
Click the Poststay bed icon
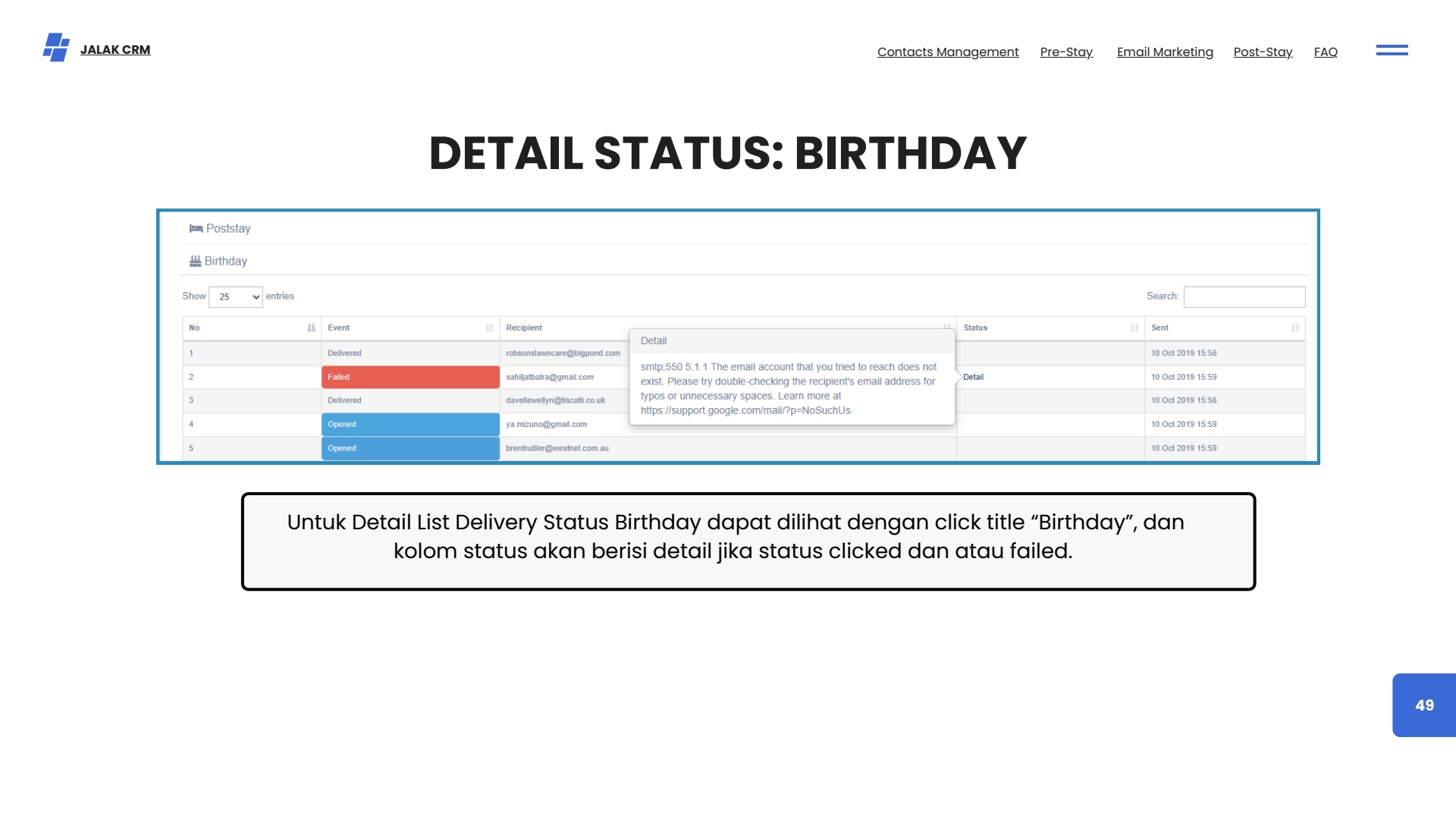(x=196, y=228)
